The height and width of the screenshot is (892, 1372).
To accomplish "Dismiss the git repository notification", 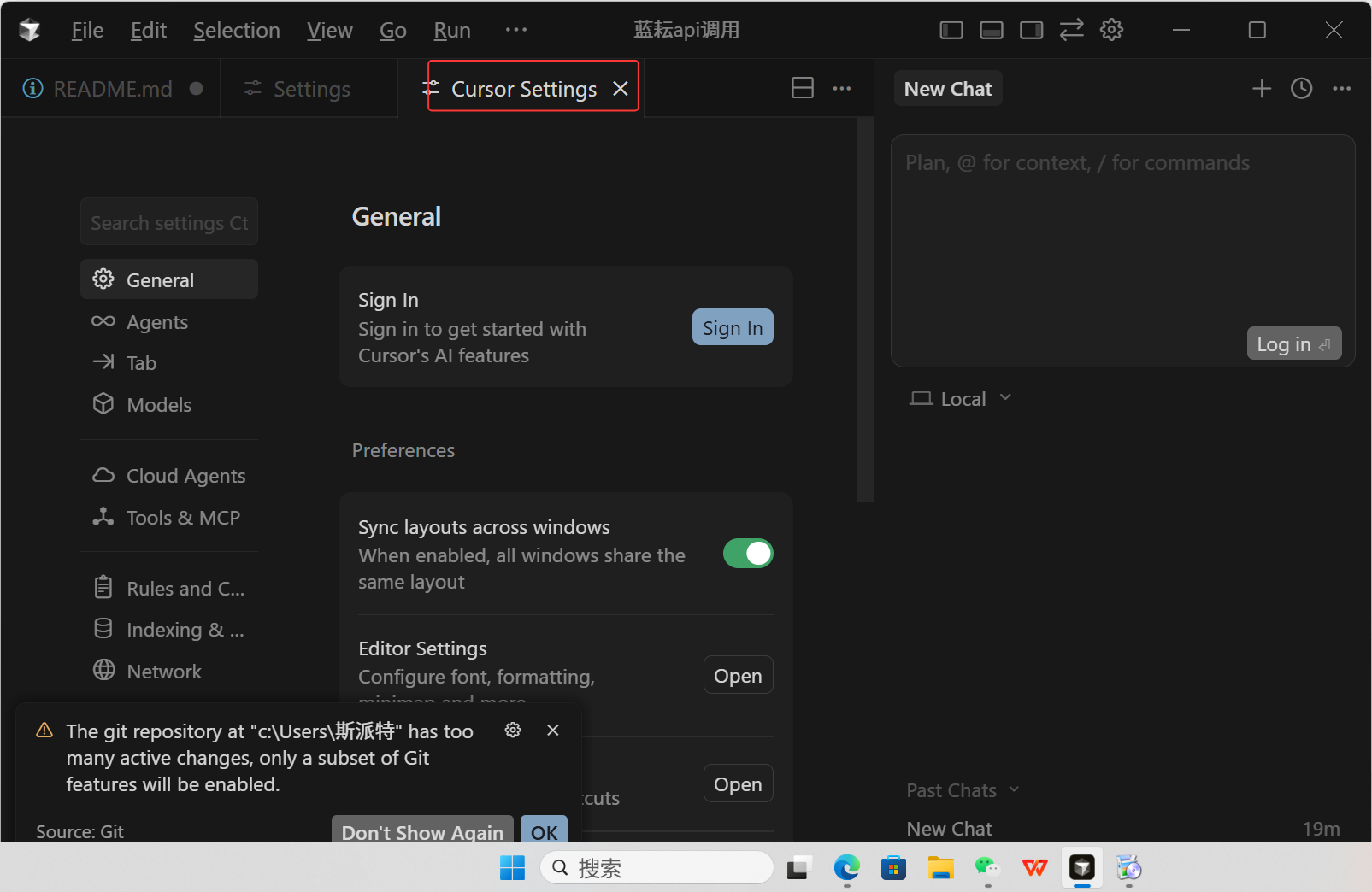I will (x=553, y=730).
